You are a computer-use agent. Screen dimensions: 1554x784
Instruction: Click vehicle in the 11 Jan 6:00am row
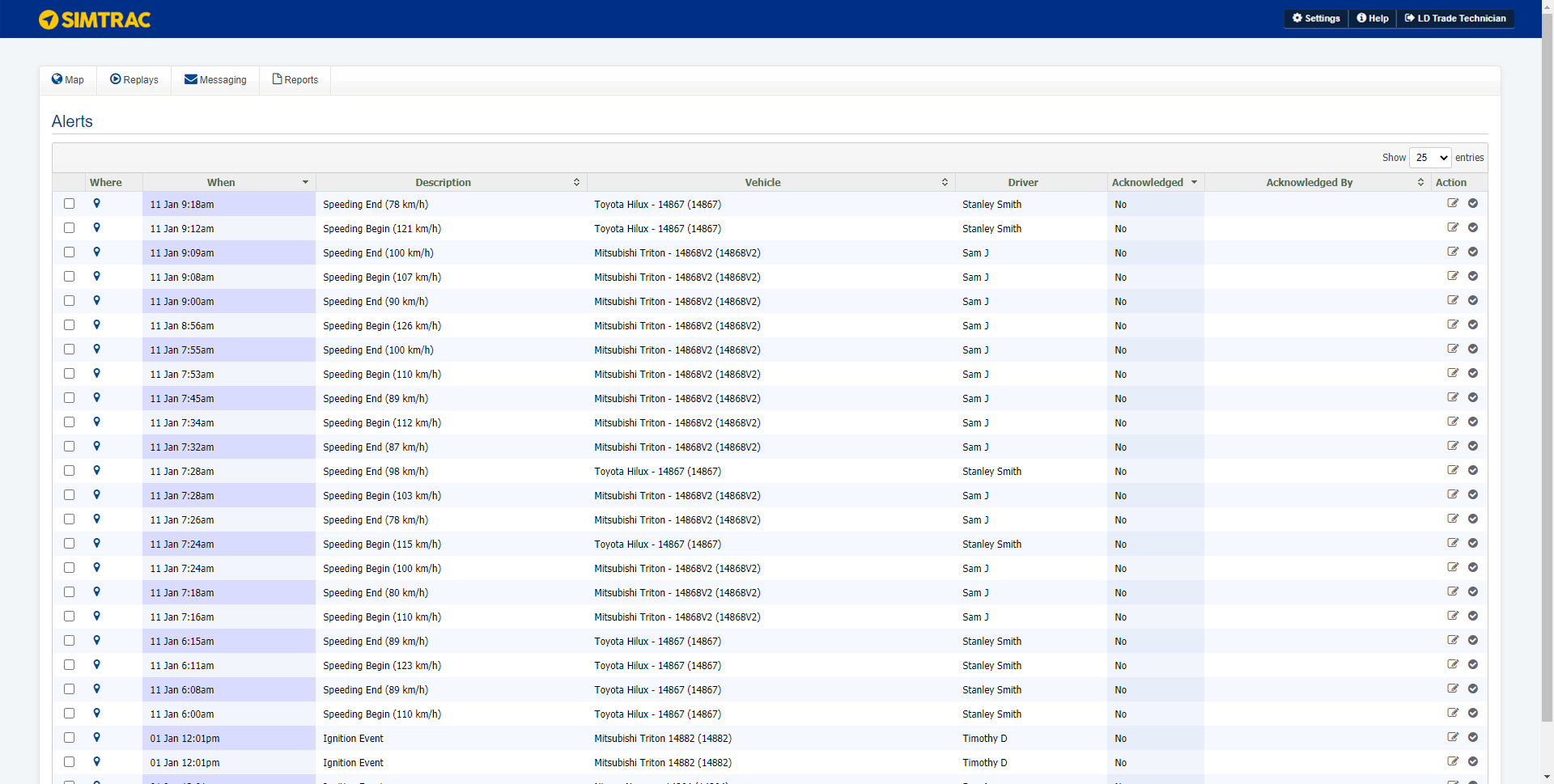tap(657, 714)
